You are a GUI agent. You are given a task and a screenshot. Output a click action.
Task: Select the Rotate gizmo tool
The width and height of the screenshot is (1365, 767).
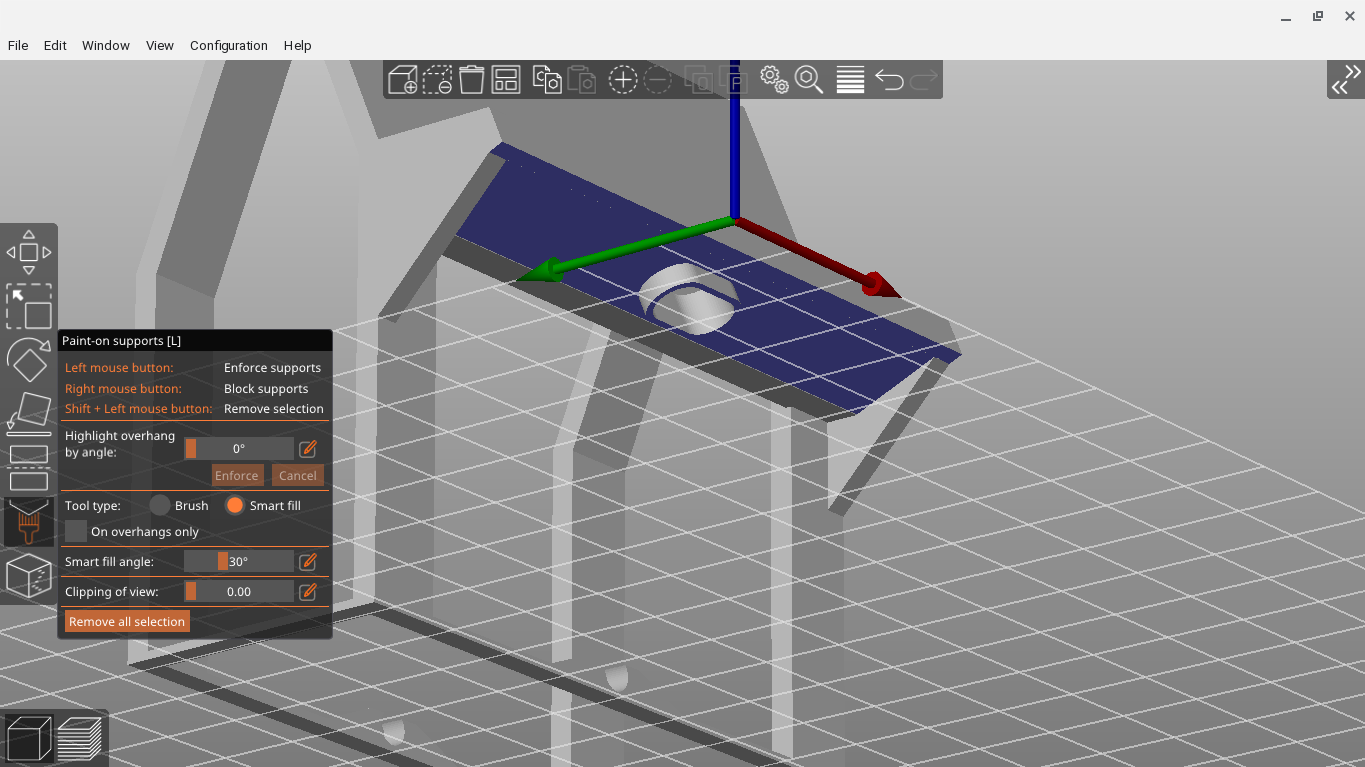coord(29,360)
